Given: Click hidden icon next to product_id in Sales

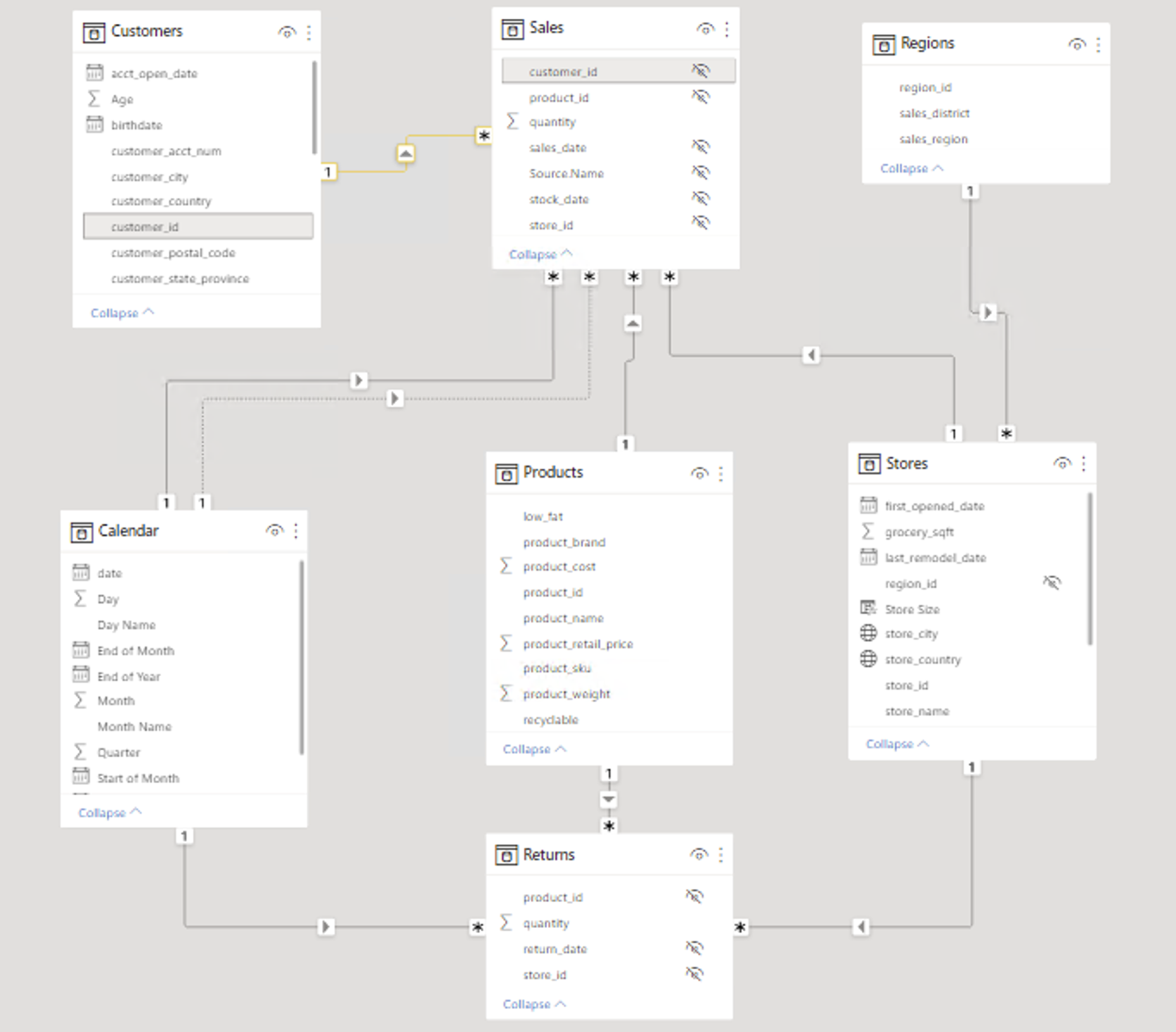Looking at the screenshot, I should (x=701, y=97).
